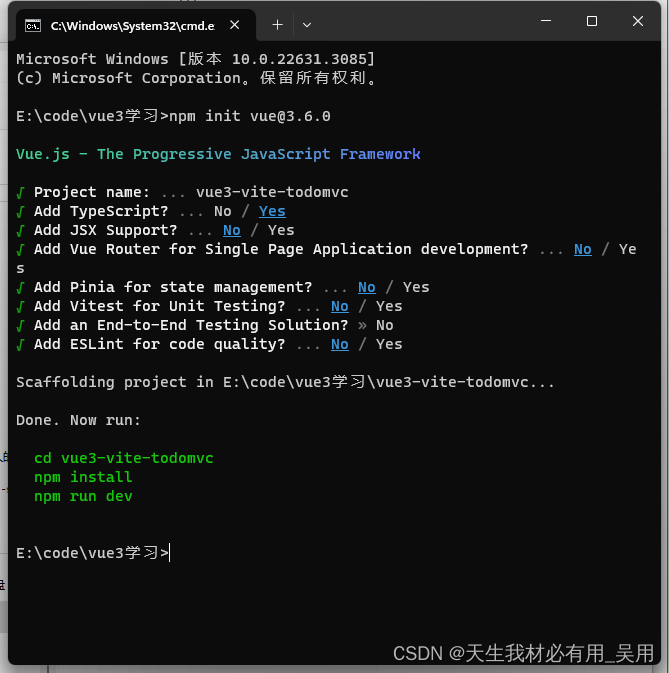Click the project name 'vue3-vite-todomvc' on the Project name line
This screenshot has width=669, height=673.
click(x=272, y=192)
